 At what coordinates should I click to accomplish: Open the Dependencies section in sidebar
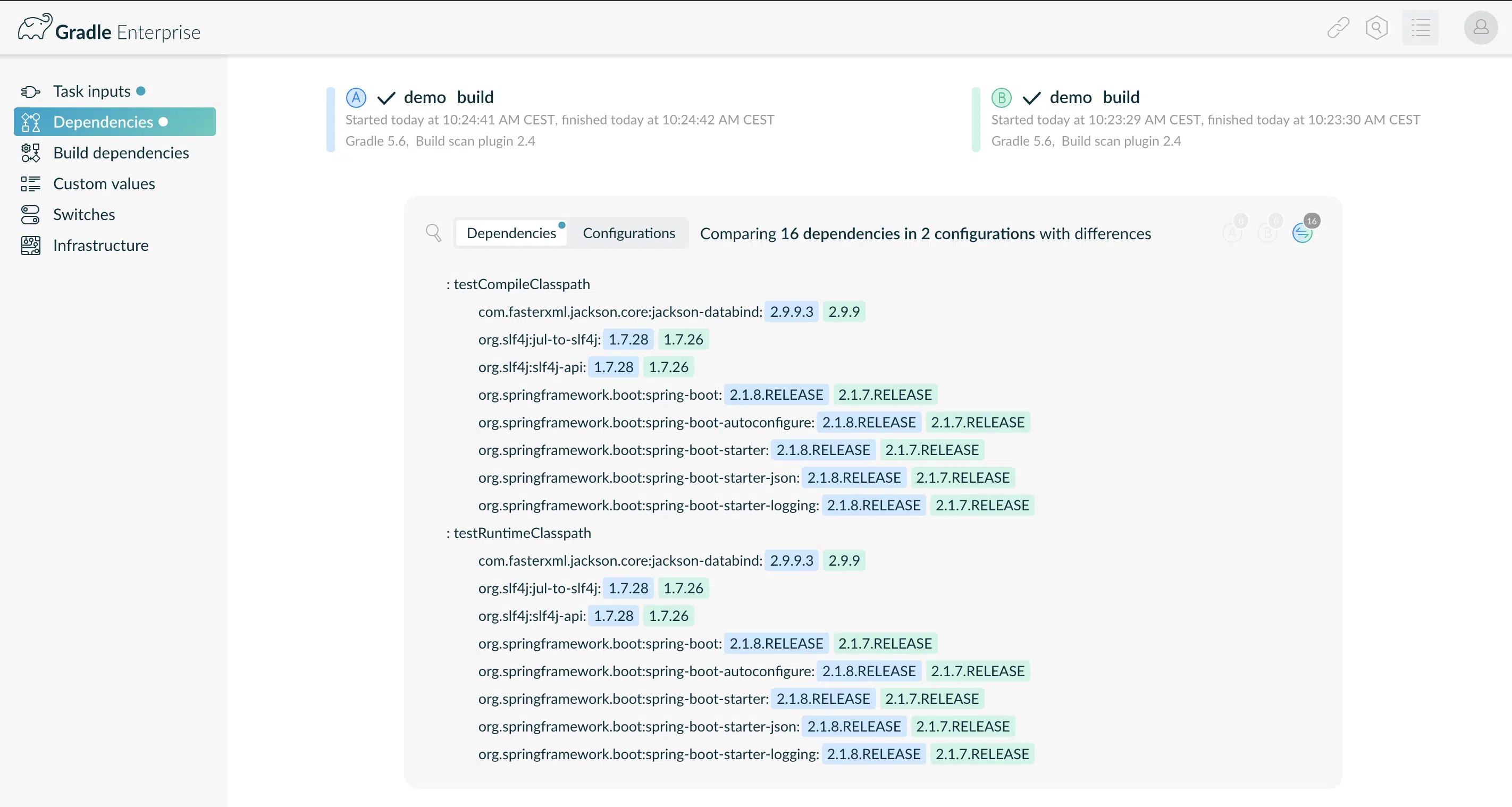[x=115, y=122]
